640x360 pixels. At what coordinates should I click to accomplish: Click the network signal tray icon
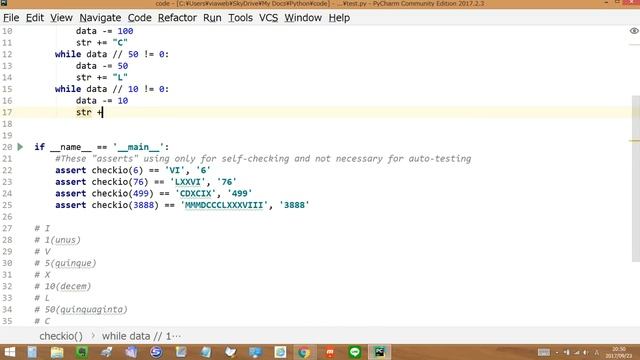576,352
